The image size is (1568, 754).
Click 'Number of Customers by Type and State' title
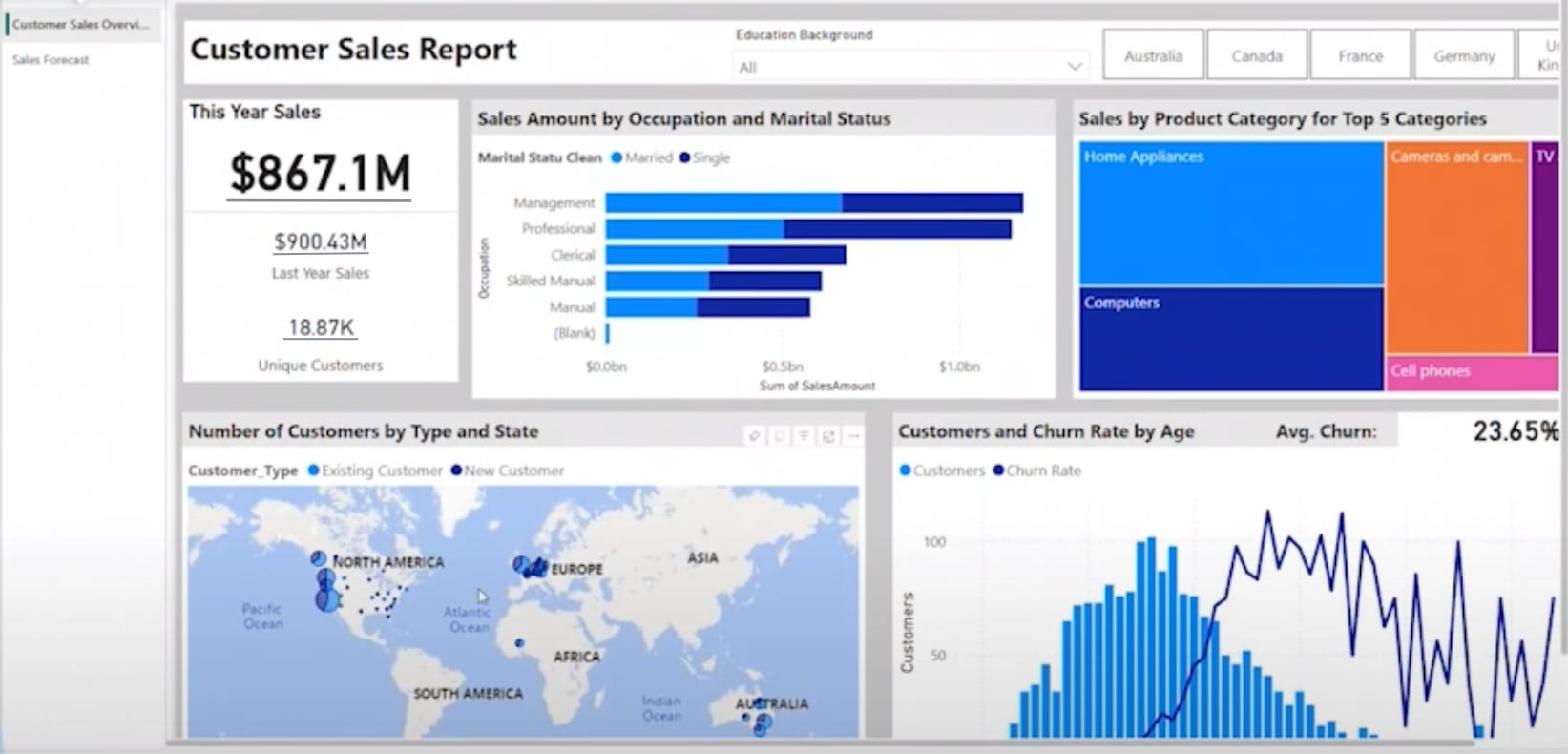click(364, 431)
